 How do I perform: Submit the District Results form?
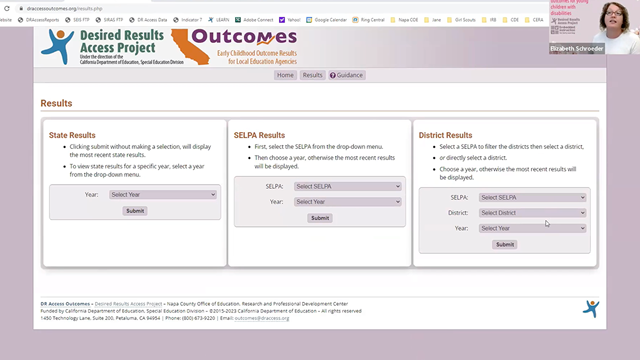505,244
